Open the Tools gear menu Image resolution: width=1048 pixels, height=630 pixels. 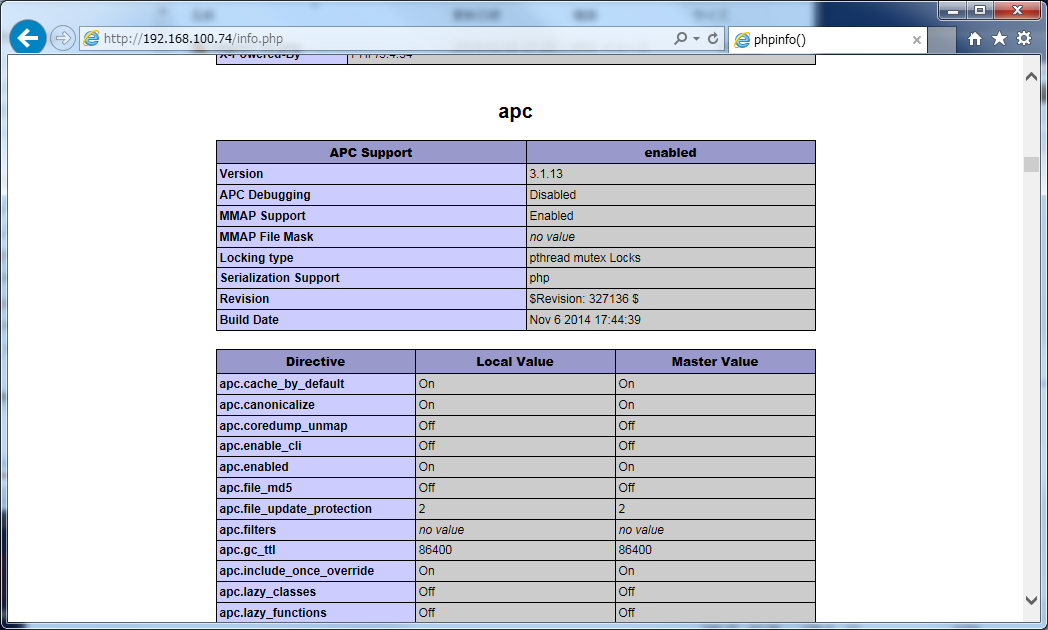(x=1024, y=39)
